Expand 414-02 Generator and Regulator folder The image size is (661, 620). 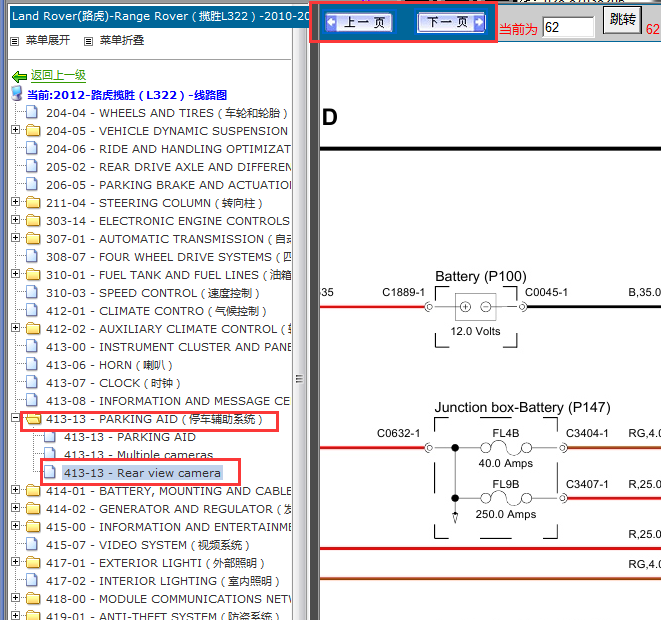point(16,508)
